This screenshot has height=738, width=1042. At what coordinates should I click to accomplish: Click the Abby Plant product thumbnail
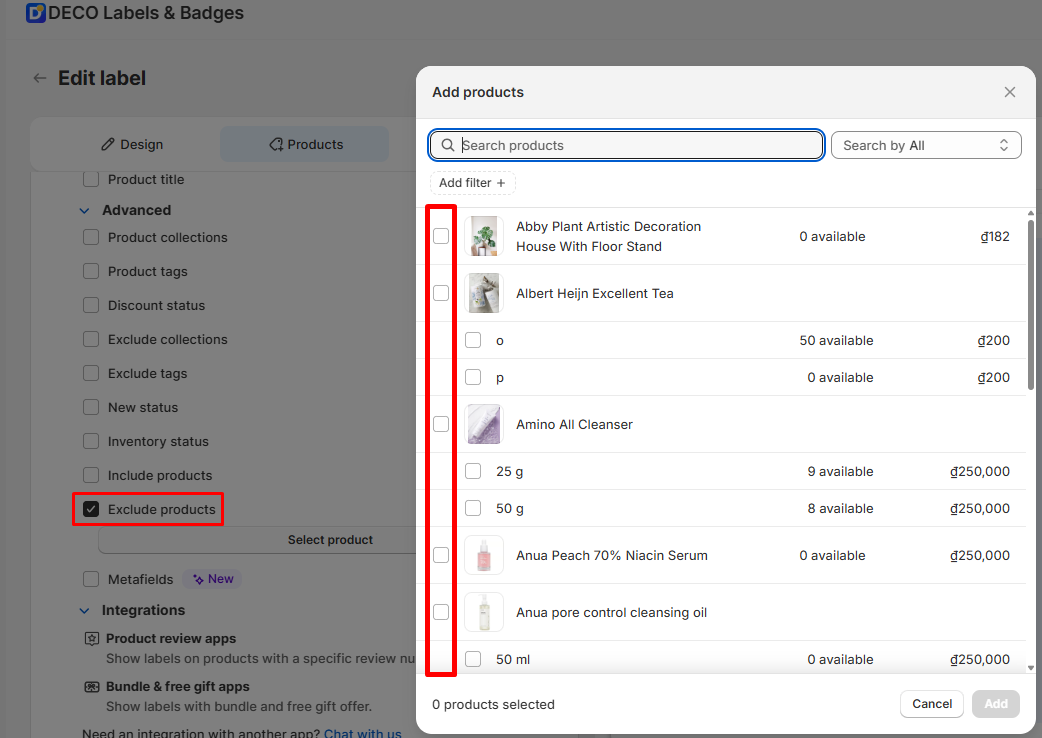(484, 237)
